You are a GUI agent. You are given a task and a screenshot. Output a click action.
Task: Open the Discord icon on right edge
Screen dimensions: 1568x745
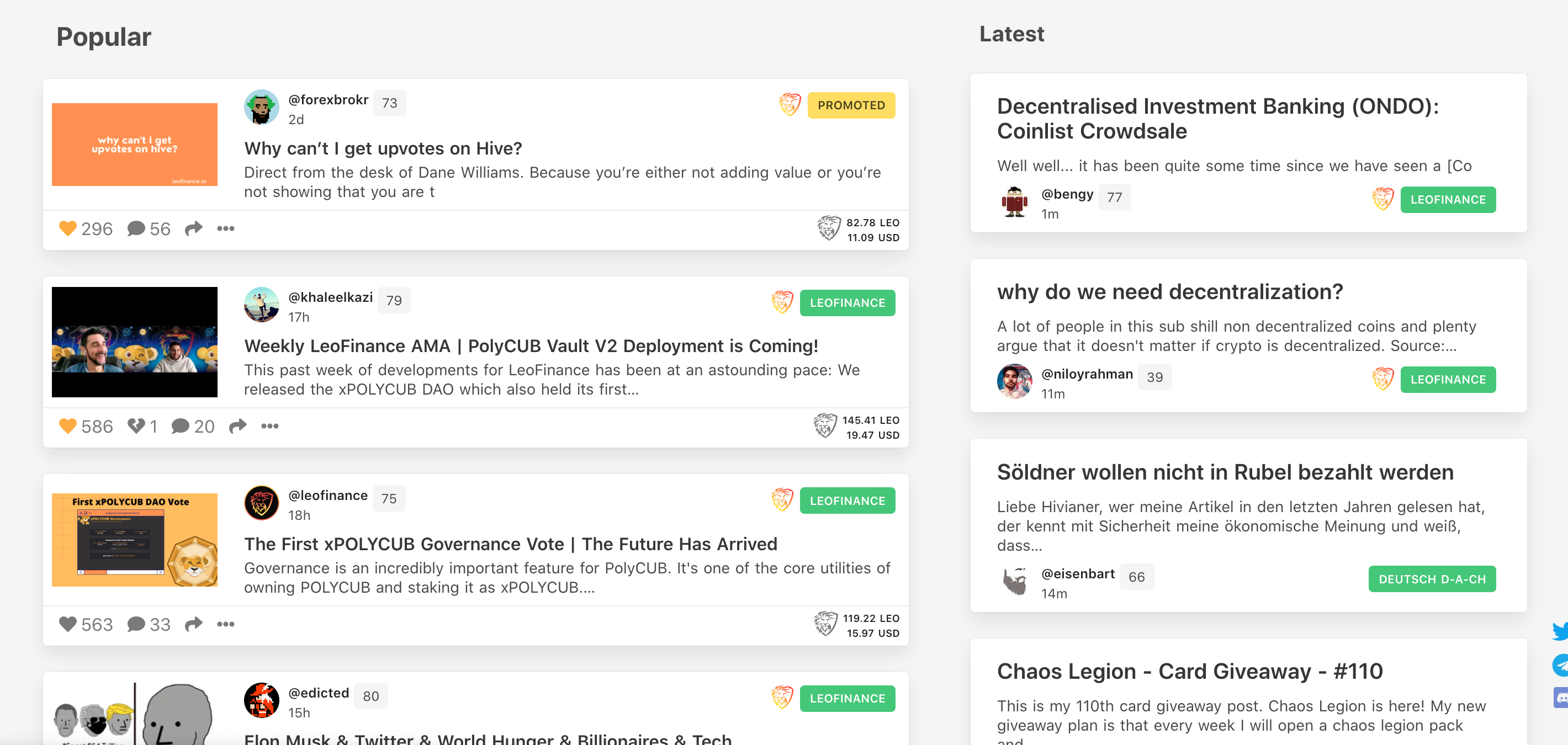[x=1560, y=698]
